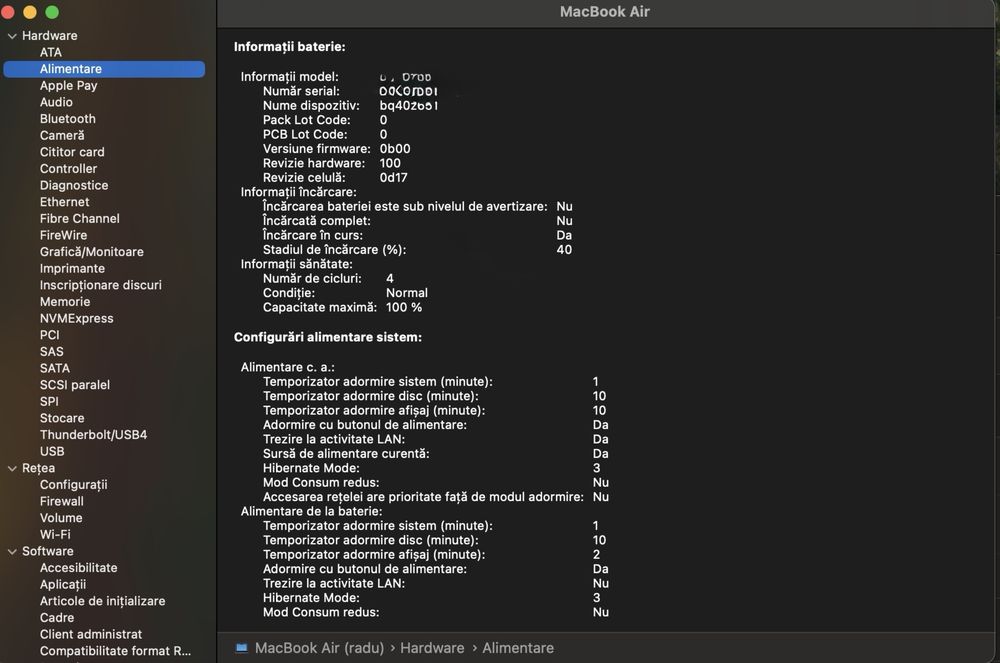Open Thunderbolt/USB4 in the sidebar

coord(93,435)
